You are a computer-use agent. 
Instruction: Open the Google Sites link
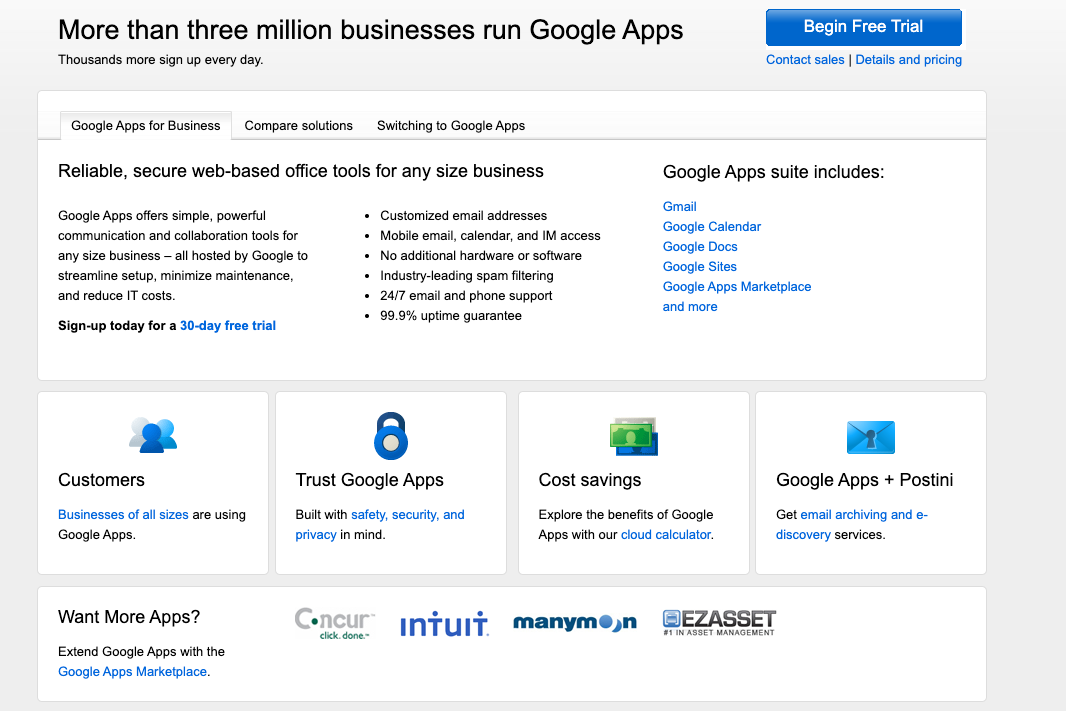[700, 266]
